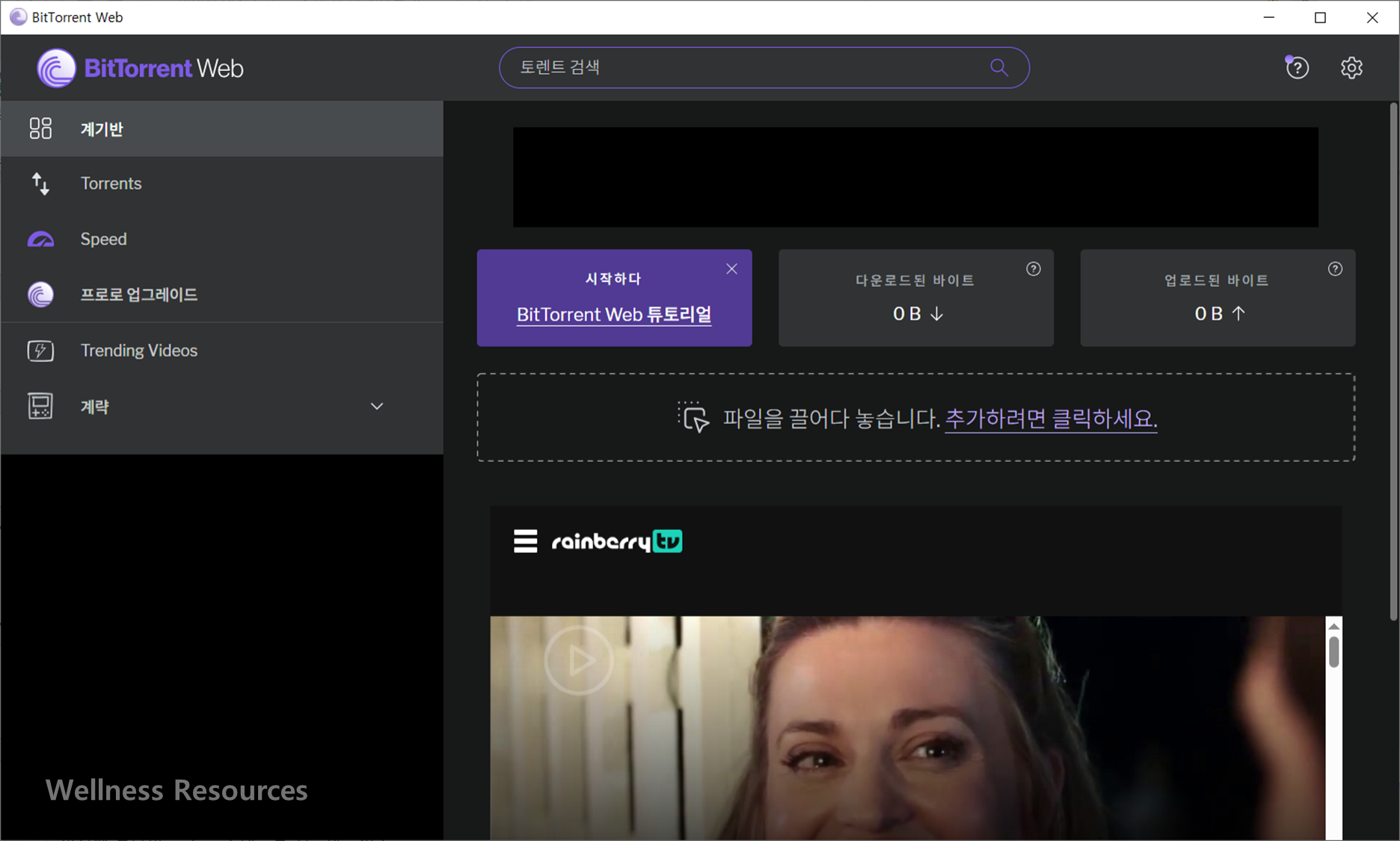Click 추가하려면 클릭하세요 link
Screen dimensions: 1400x841
tap(1051, 419)
